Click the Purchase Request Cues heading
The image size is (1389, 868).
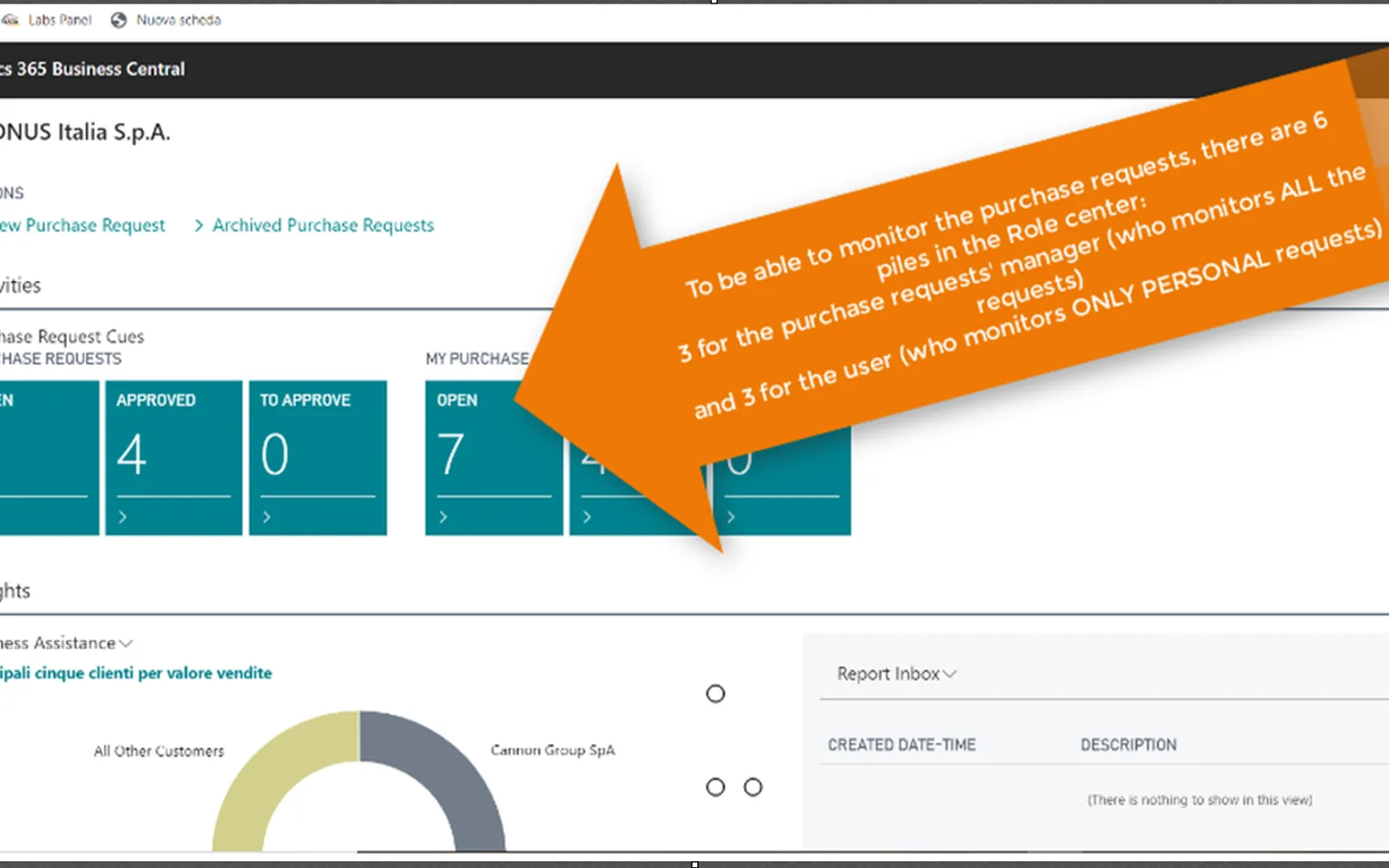[72, 337]
